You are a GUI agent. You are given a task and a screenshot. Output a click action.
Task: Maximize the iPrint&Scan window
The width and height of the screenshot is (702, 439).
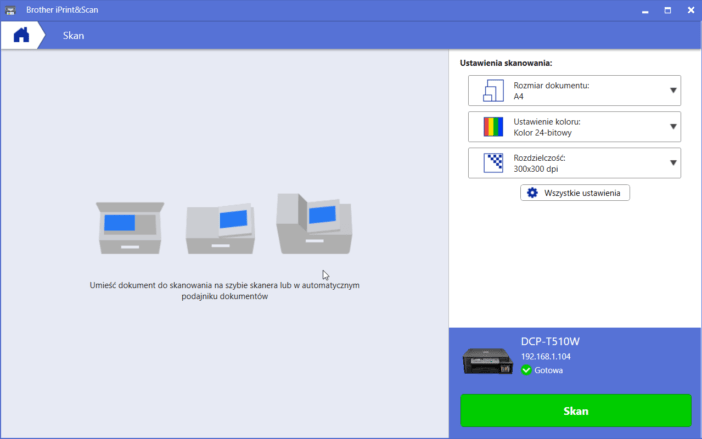pos(668,10)
